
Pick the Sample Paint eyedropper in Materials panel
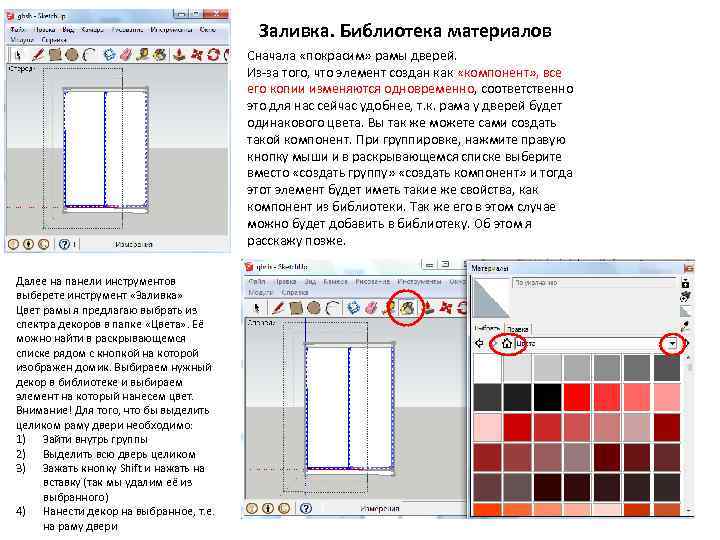685,326
